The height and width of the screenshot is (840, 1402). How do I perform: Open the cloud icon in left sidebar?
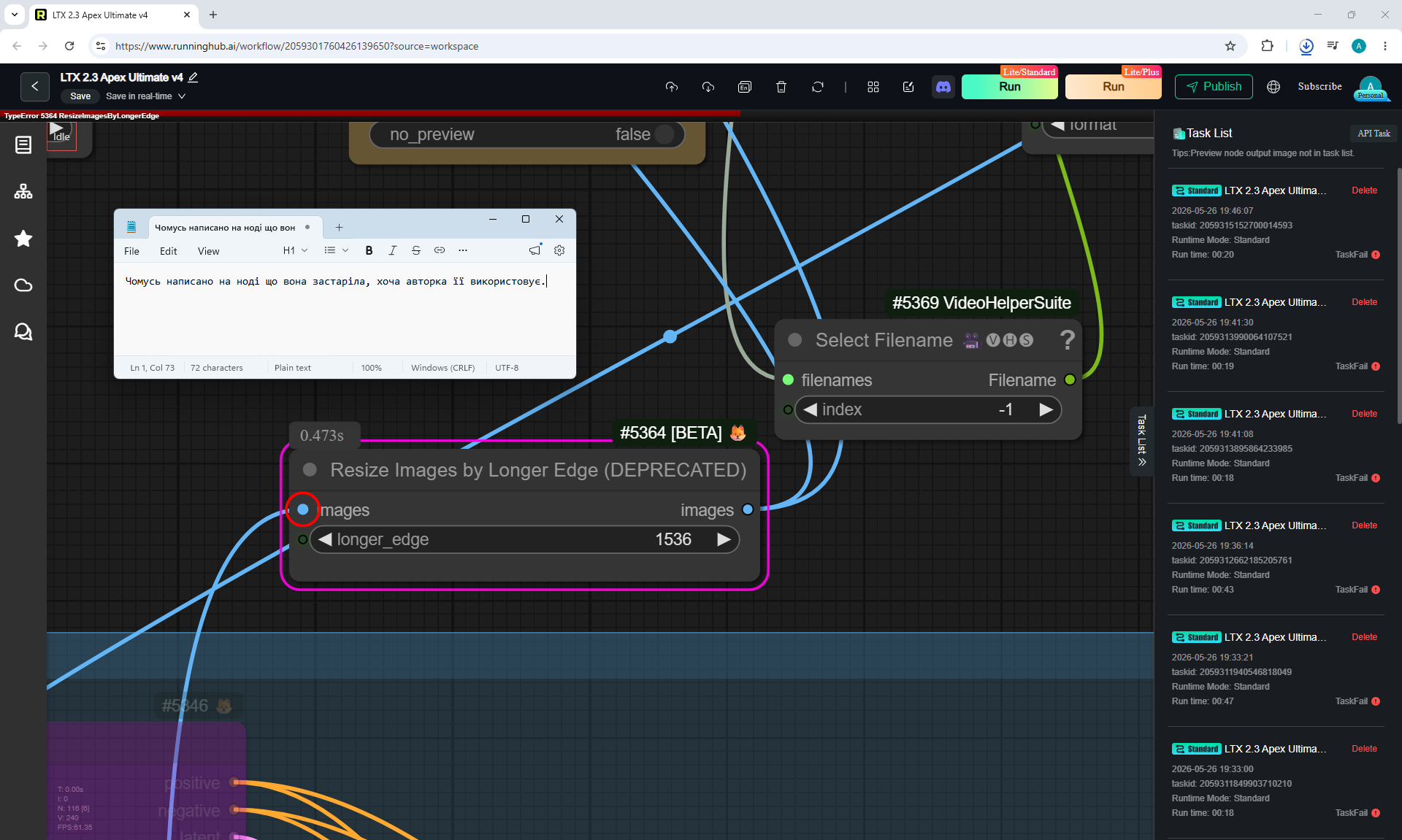[x=23, y=285]
